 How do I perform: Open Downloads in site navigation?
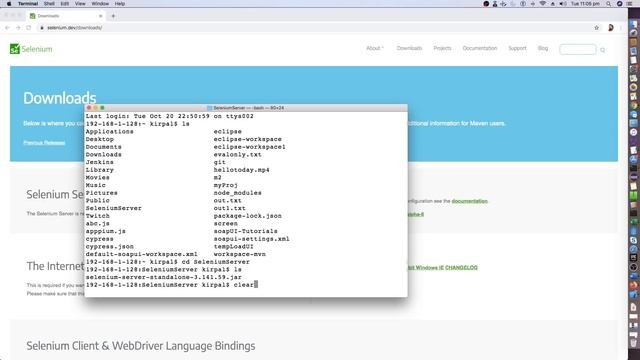(409, 48)
